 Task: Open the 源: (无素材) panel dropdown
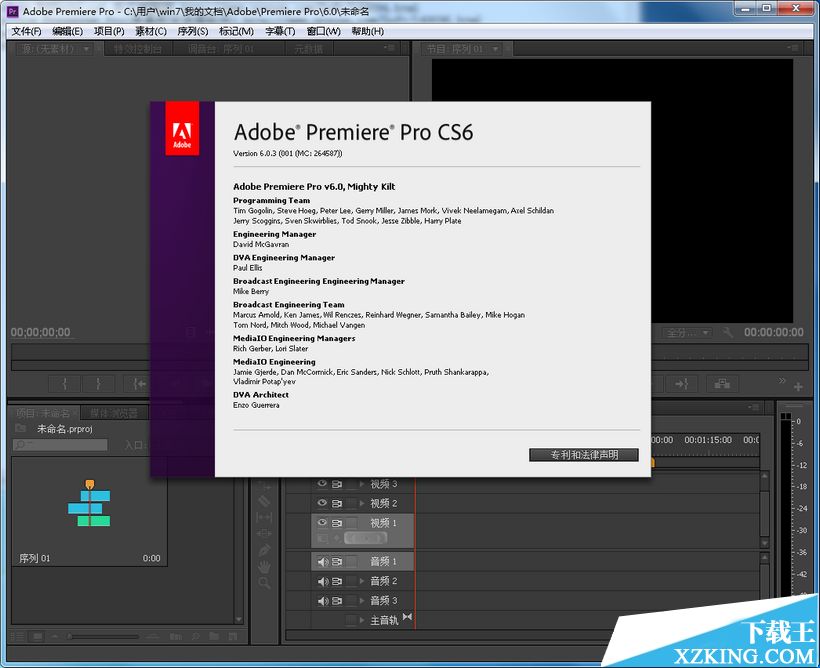(x=86, y=49)
